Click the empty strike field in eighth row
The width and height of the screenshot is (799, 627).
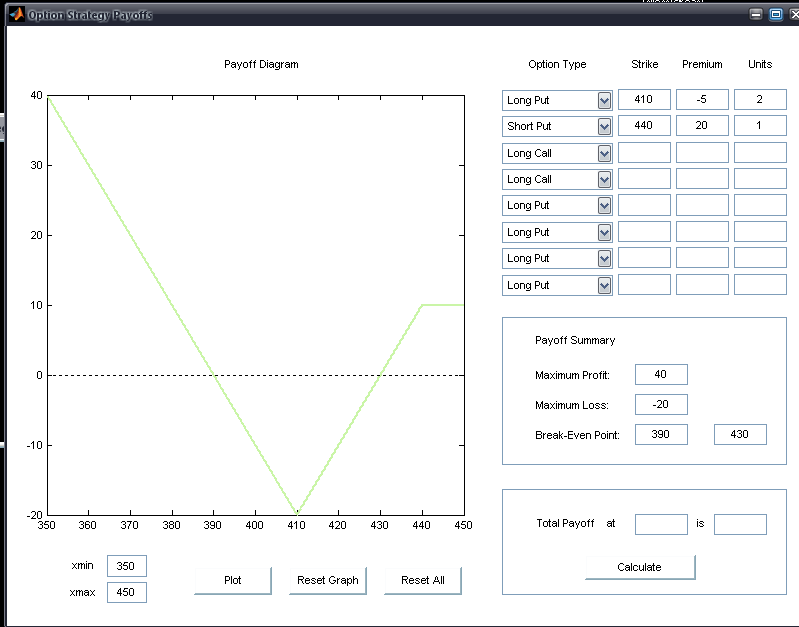point(644,284)
